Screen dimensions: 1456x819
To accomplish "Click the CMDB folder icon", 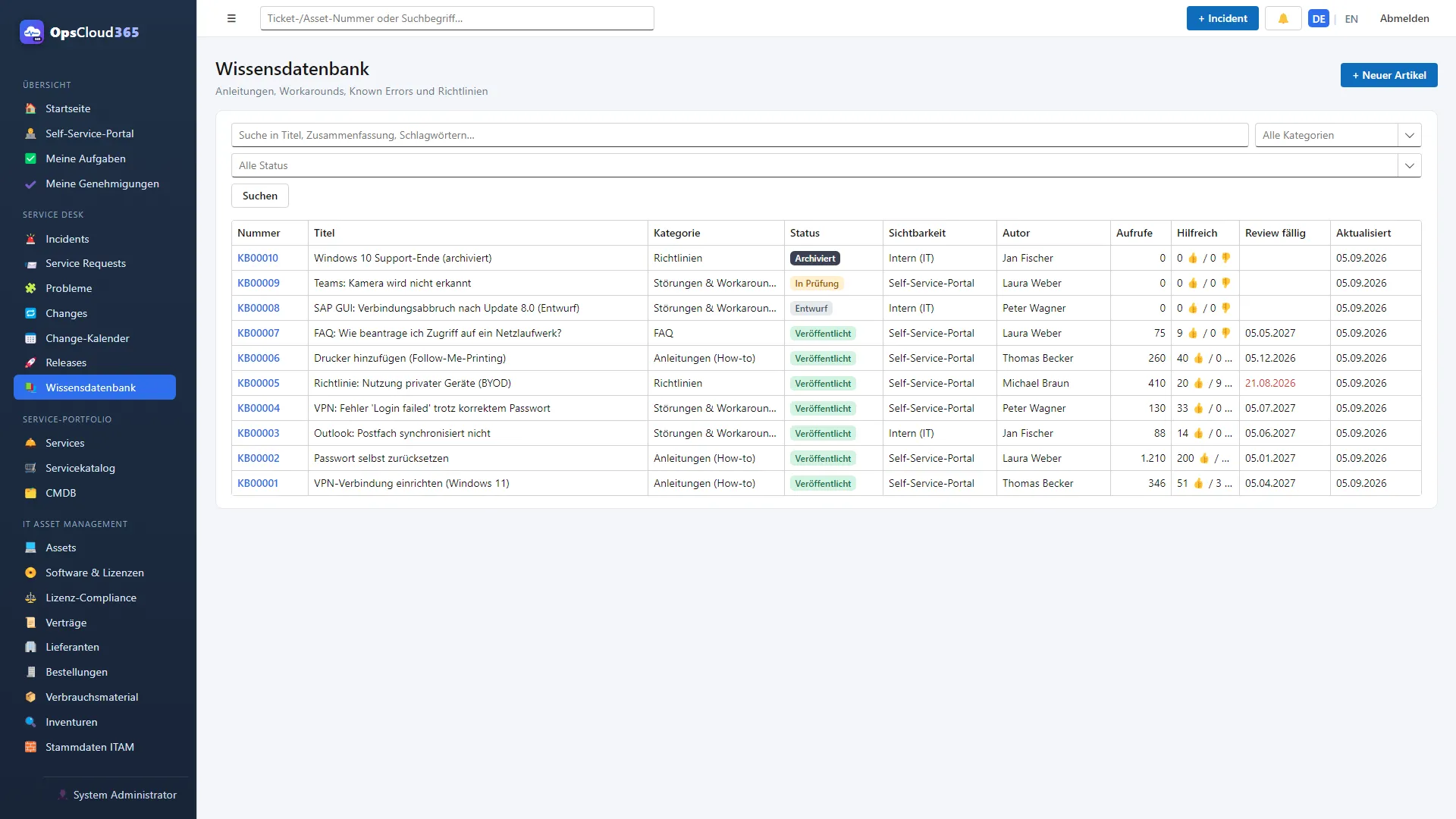I will click(x=30, y=493).
